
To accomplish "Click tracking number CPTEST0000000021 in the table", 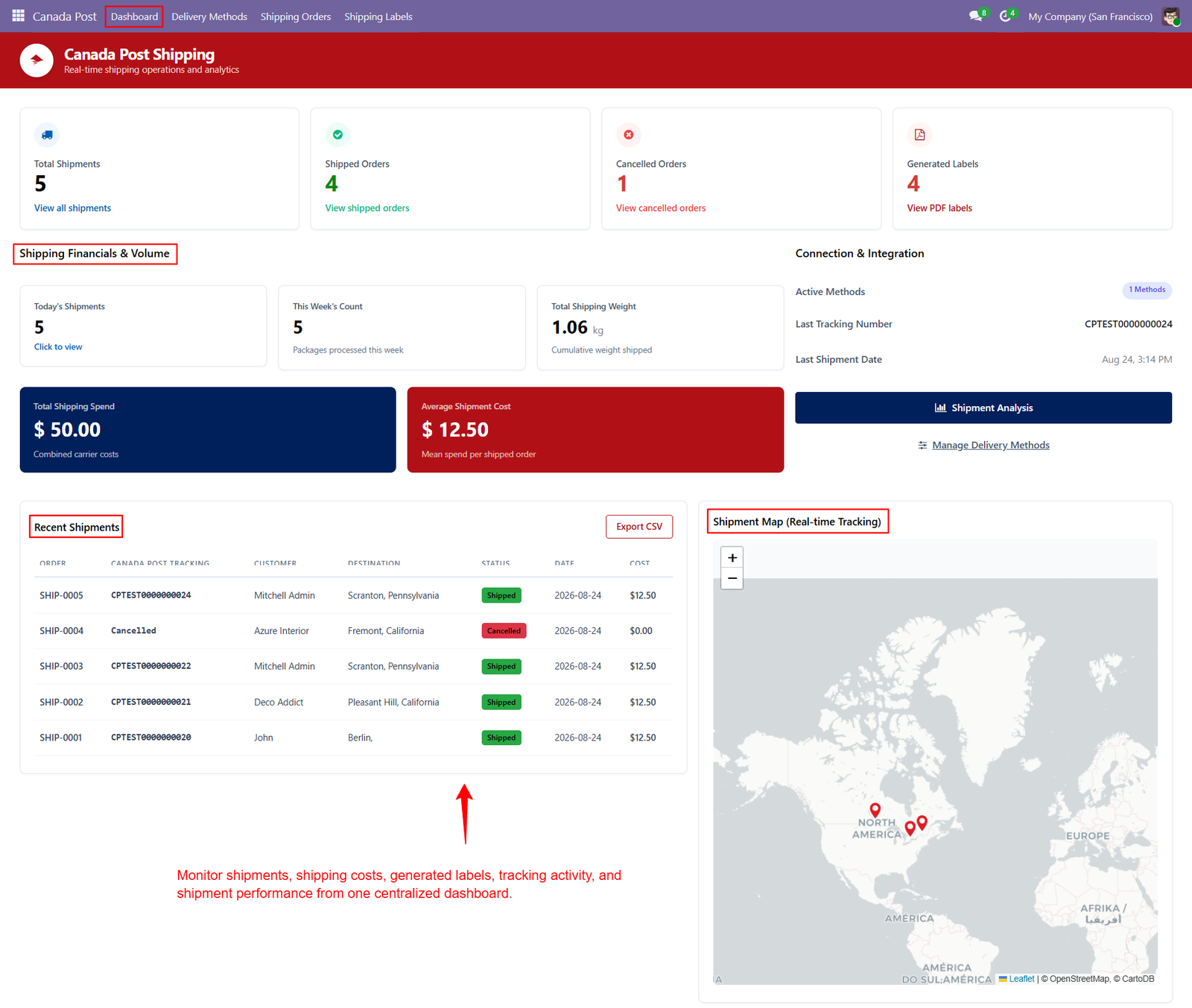I will coord(151,702).
